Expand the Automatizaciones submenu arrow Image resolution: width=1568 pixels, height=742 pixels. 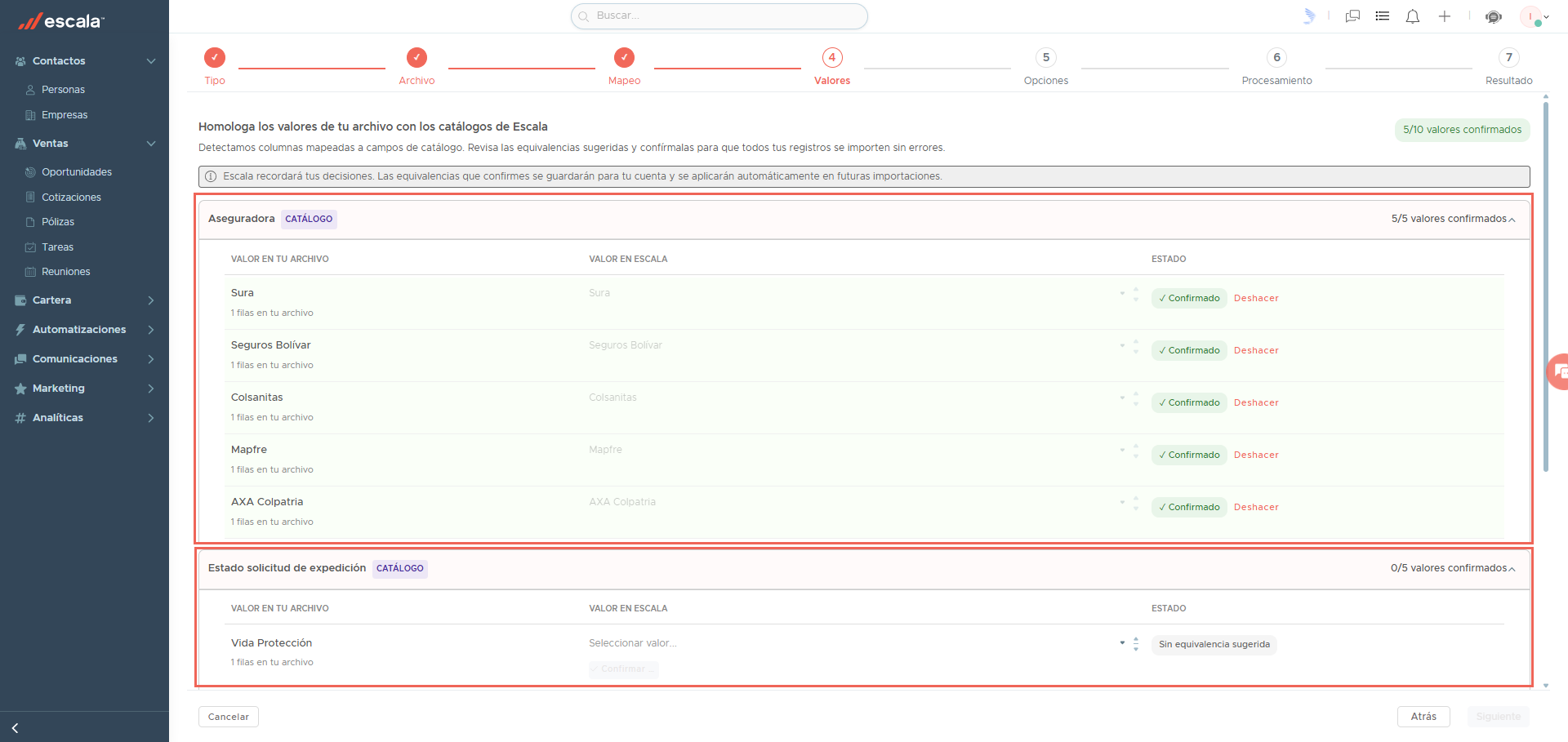[x=151, y=330]
